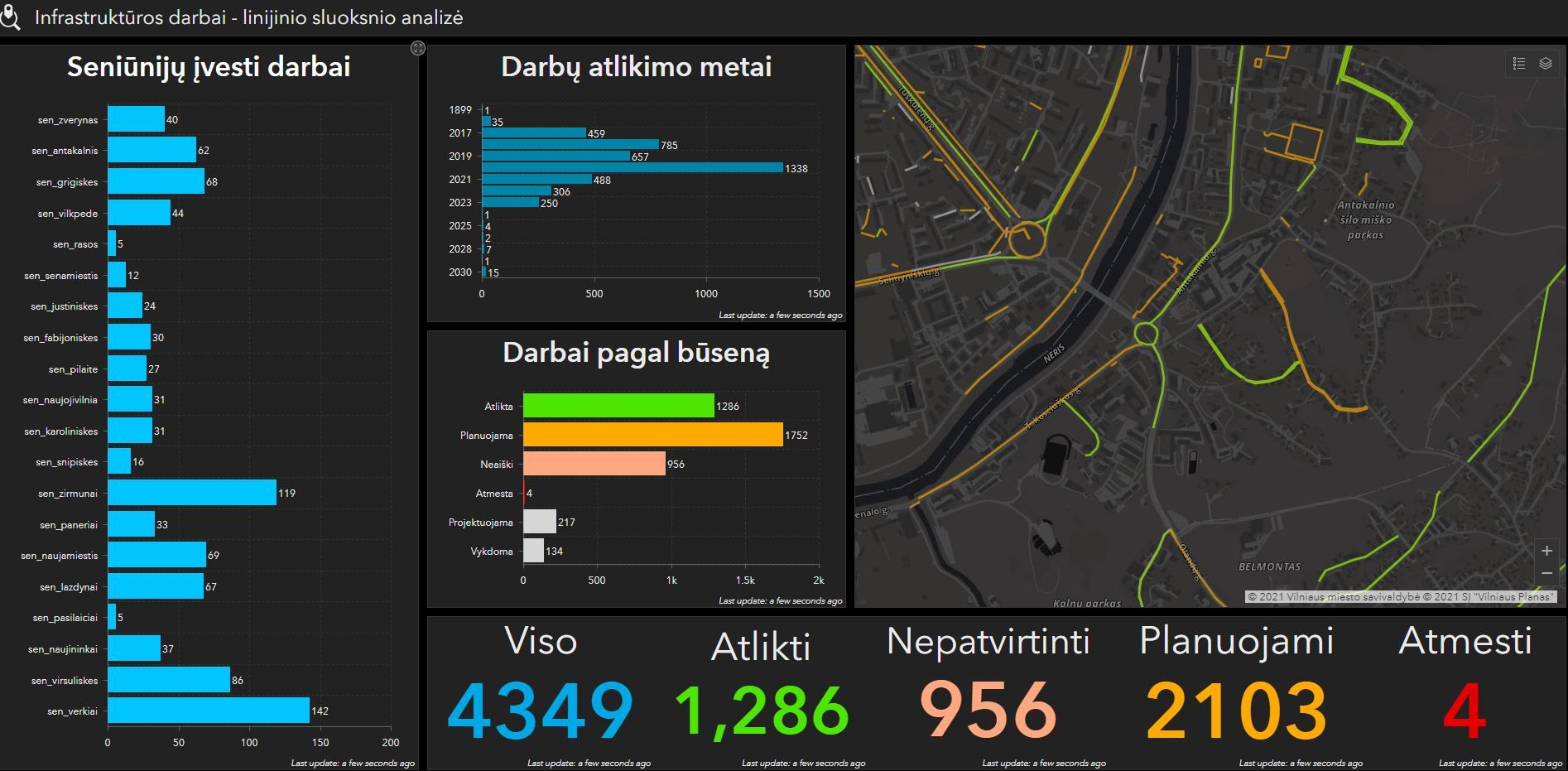Click the year bar valued 785
Image resolution: width=1568 pixels, height=771 pixels.
coord(570,145)
